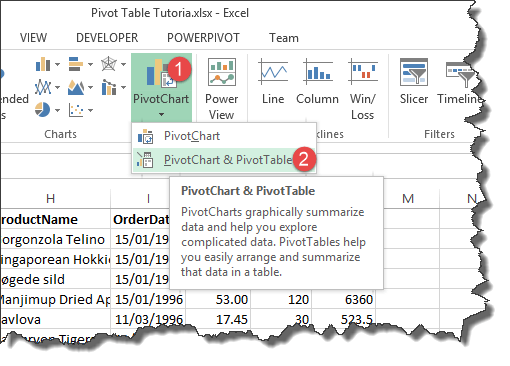
Task: Insert an area chart from Charts group
Action: pos(76,87)
